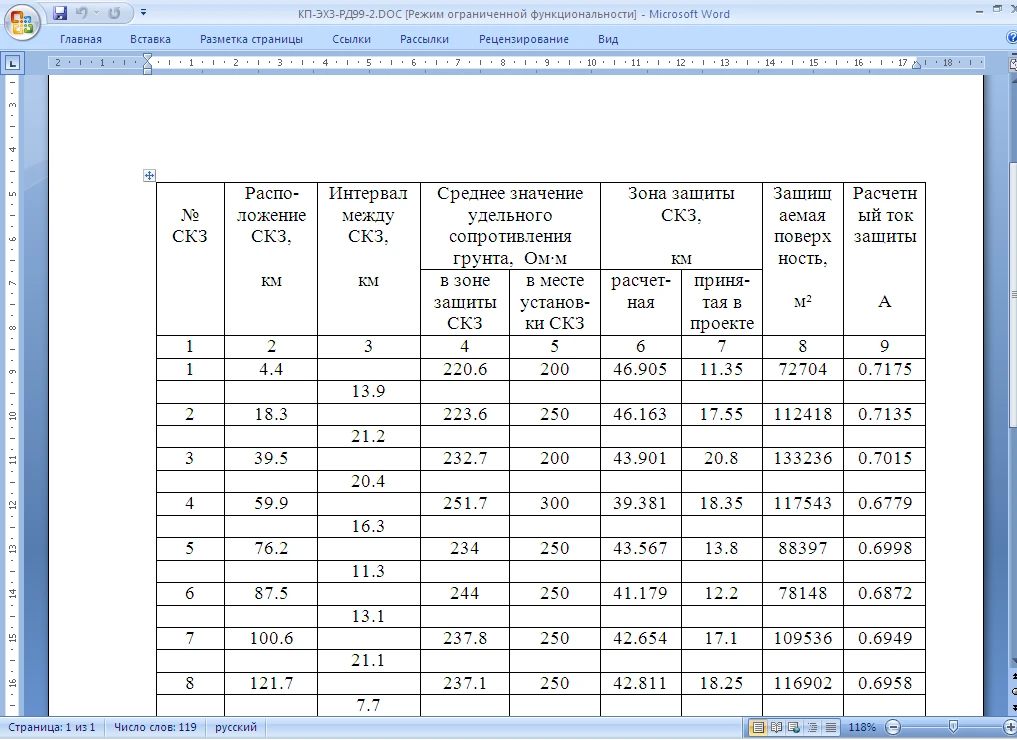Click the Redo icon in Quick Access

click(113, 14)
